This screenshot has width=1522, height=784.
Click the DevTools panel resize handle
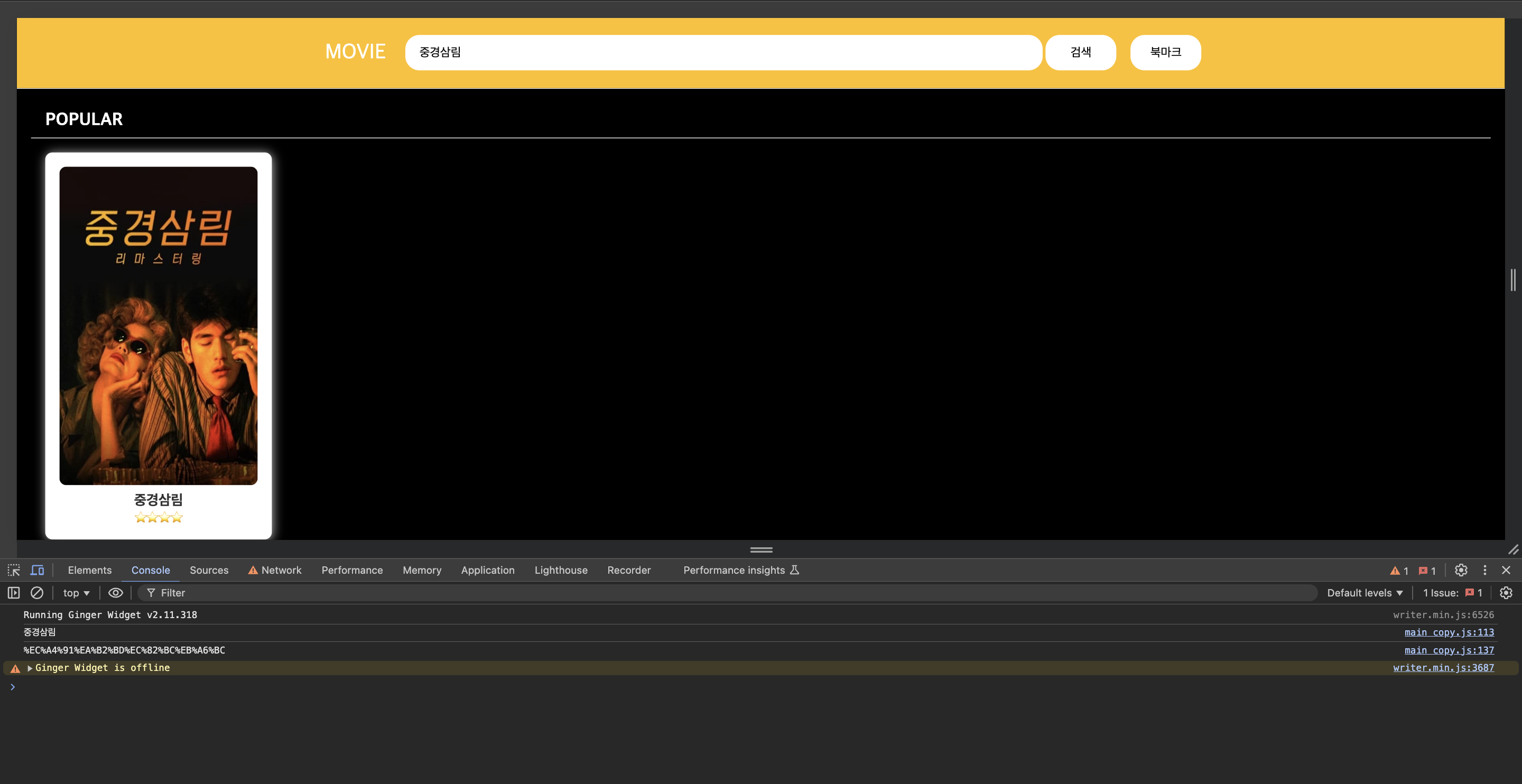click(x=761, y=549)
